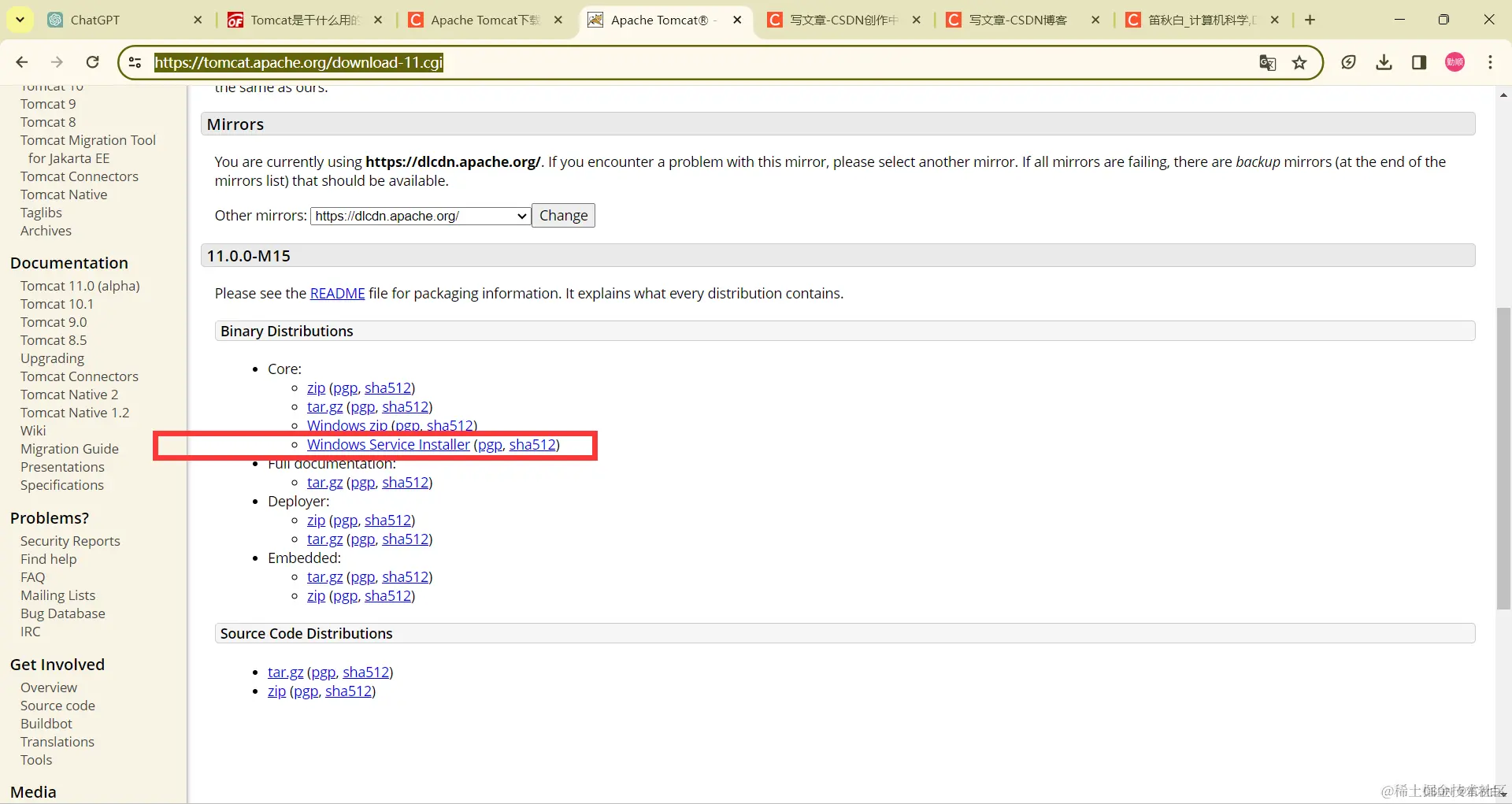This screenshot has width=1512, height=804.
Task: Close the active Apache Tomcat® tab
Action: tap(737, 20)
